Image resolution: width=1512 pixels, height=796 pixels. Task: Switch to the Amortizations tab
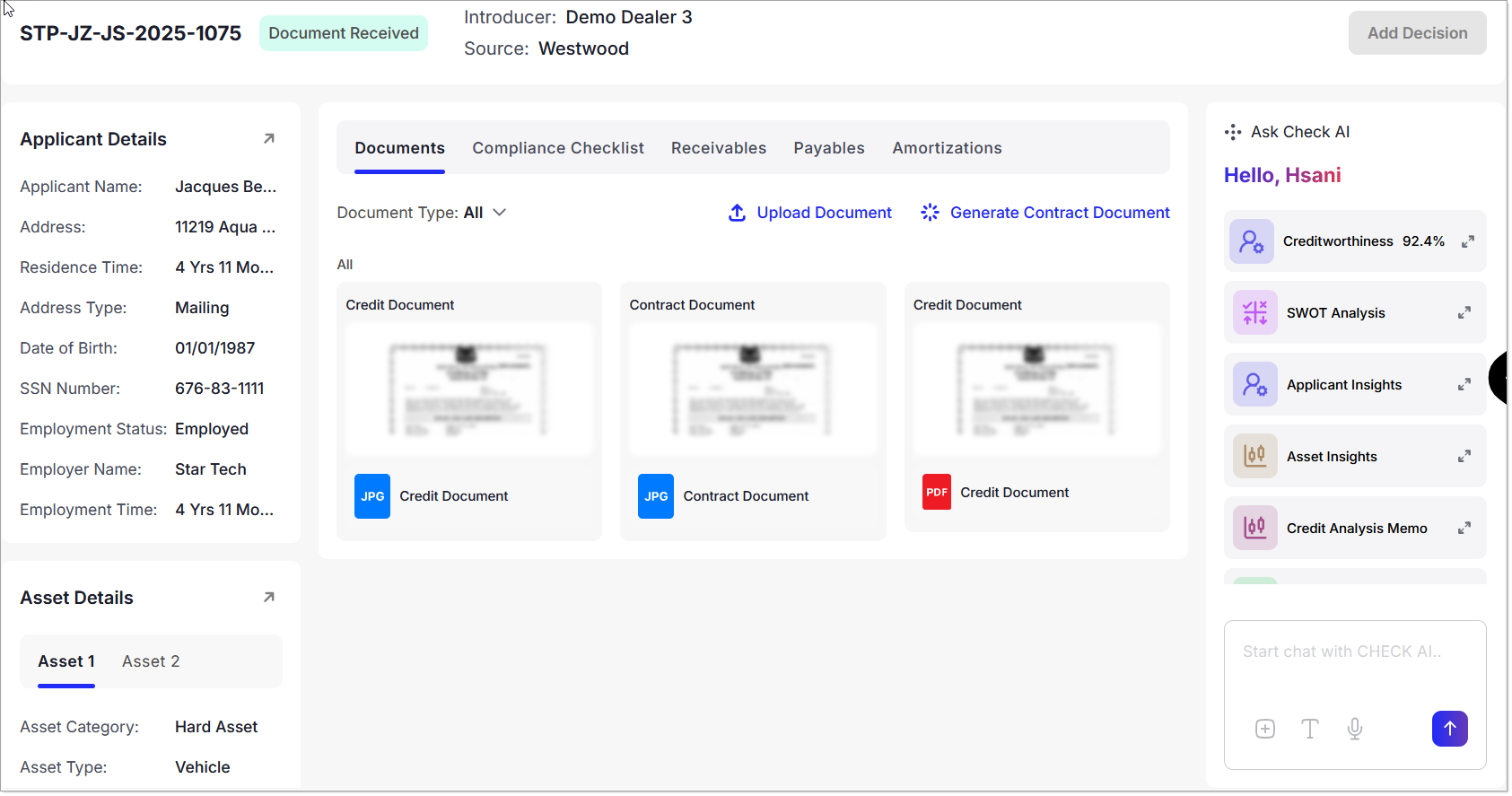pyautogui.click(x=947, y=148)
